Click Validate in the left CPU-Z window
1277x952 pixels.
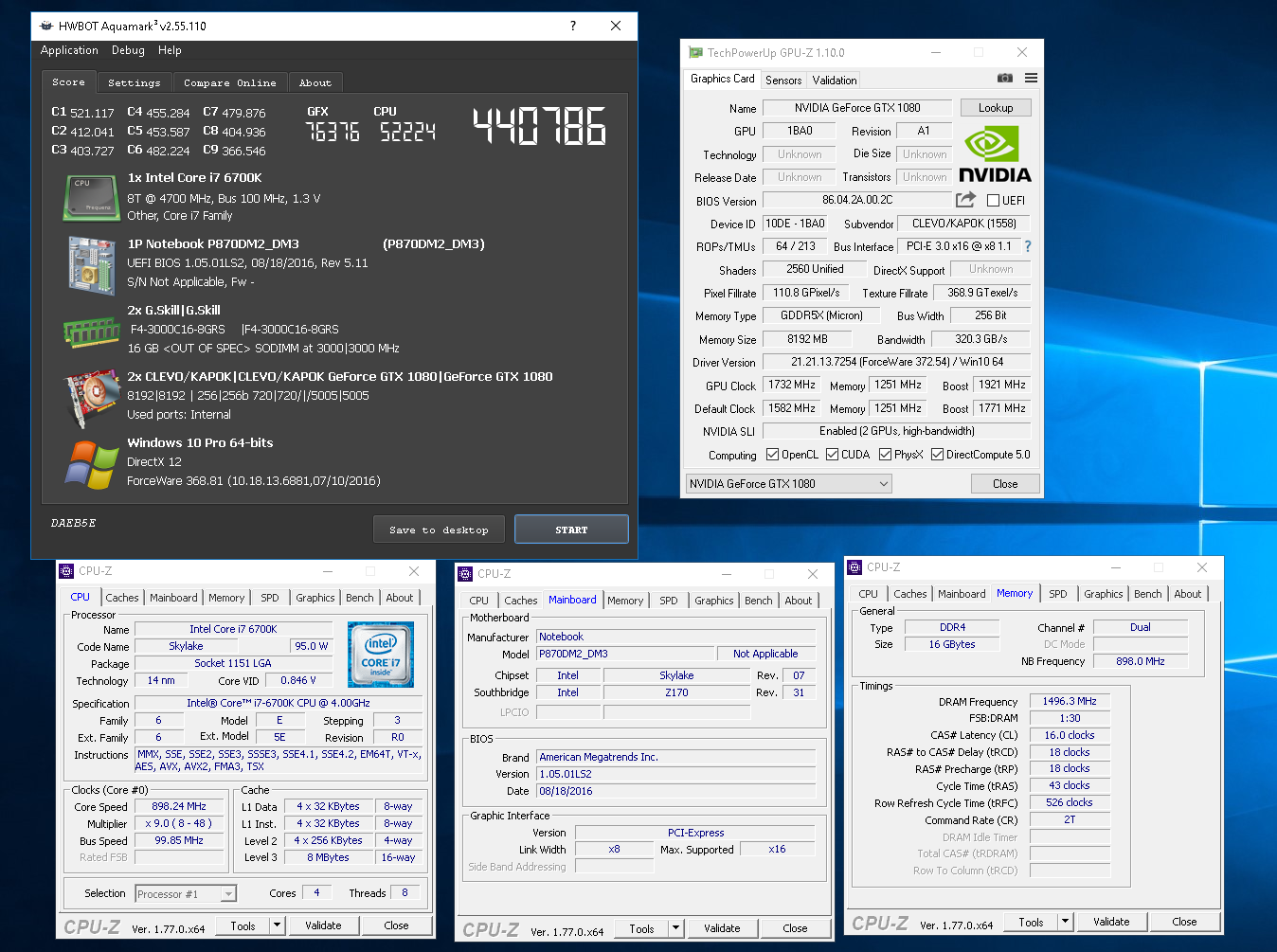[323, 925]
